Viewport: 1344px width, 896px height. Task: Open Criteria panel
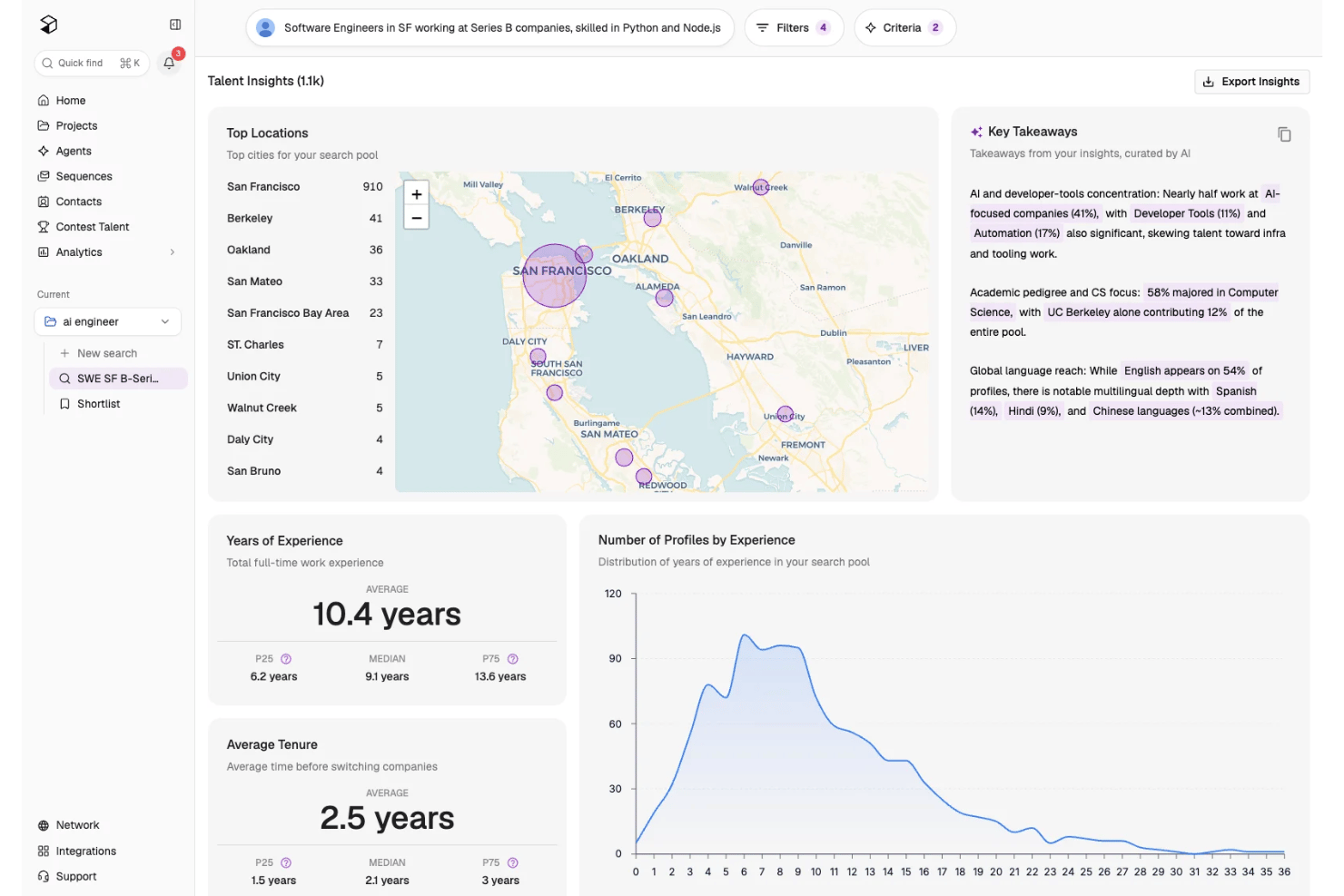tap(904, 28)
